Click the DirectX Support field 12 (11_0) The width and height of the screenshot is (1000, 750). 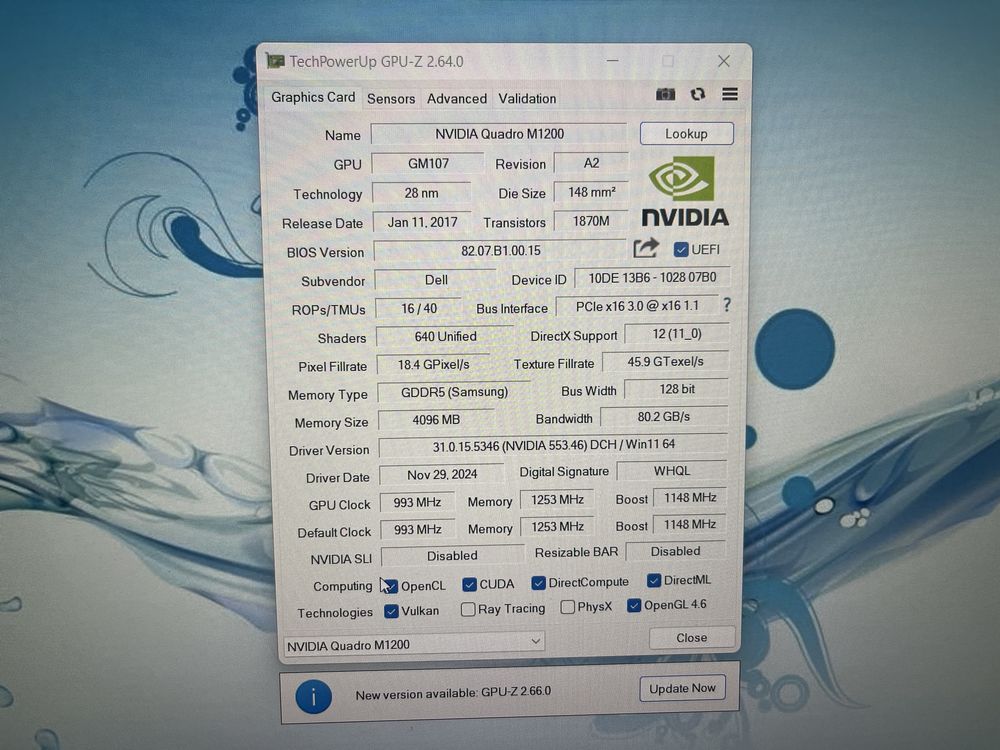[677, 334]
